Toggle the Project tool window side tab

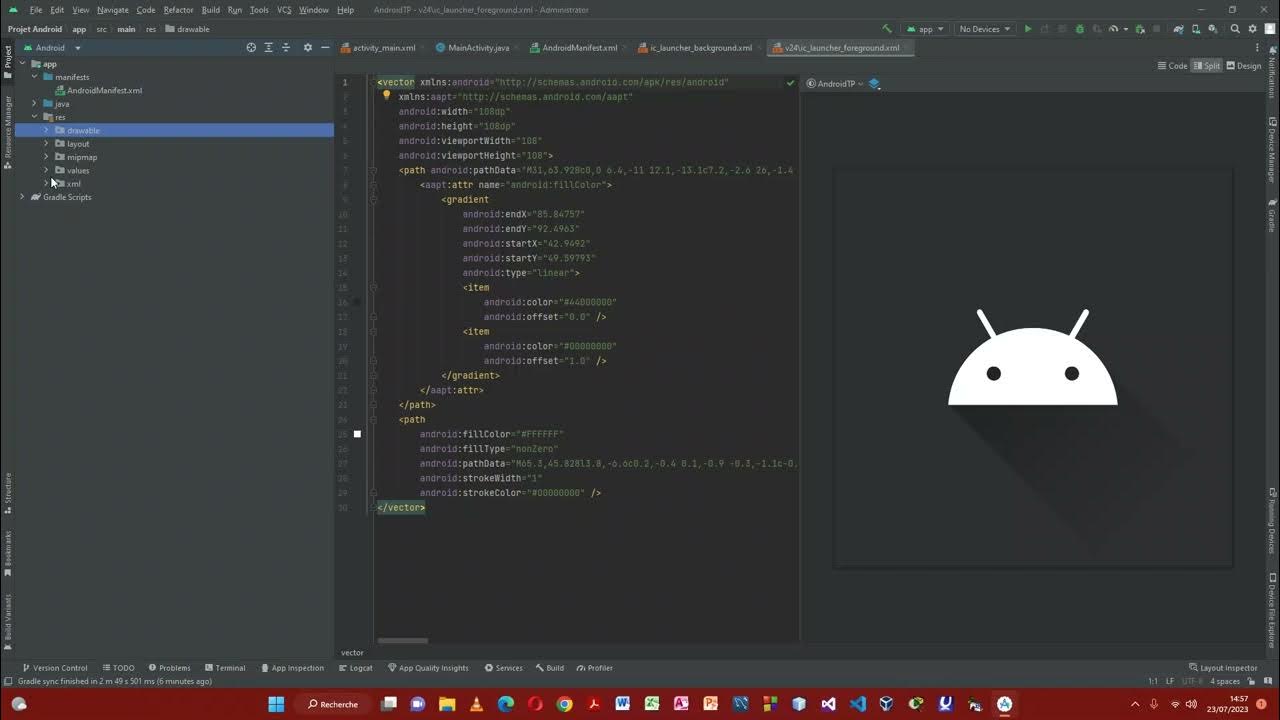8,62
